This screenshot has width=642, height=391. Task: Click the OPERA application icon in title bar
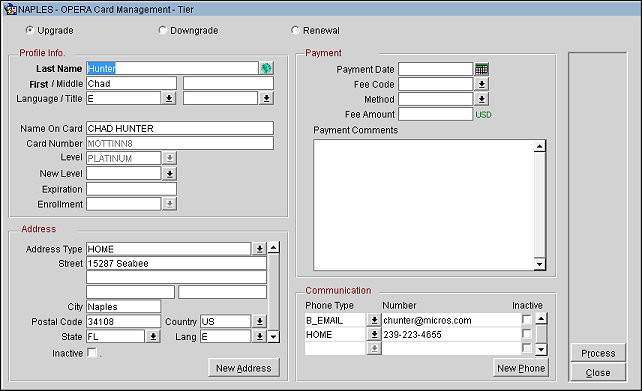click(10, 9)
